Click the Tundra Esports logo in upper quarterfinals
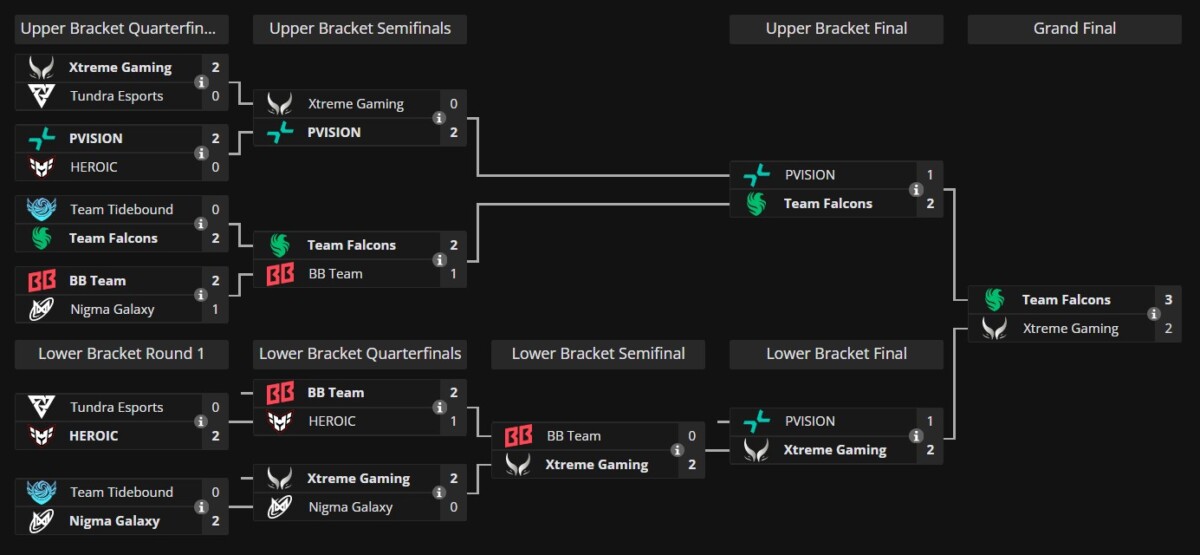 [41, 96]
